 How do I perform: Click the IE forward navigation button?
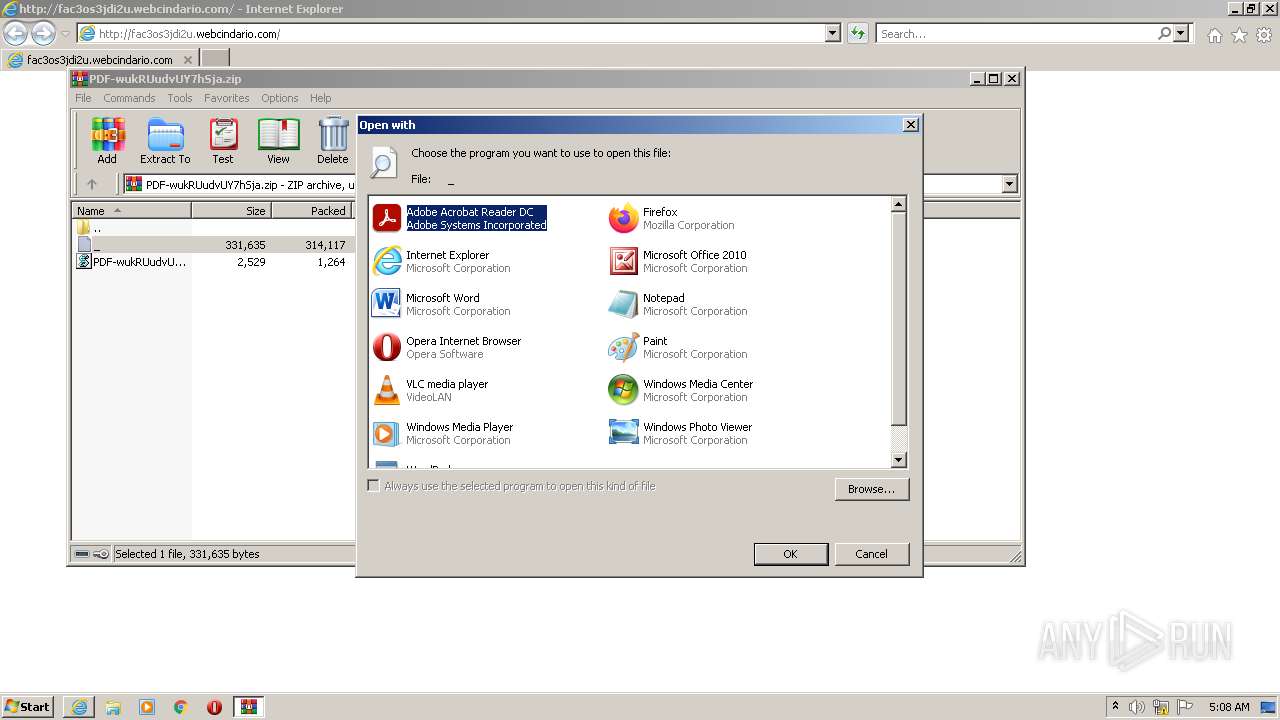[x=43, y=33]
